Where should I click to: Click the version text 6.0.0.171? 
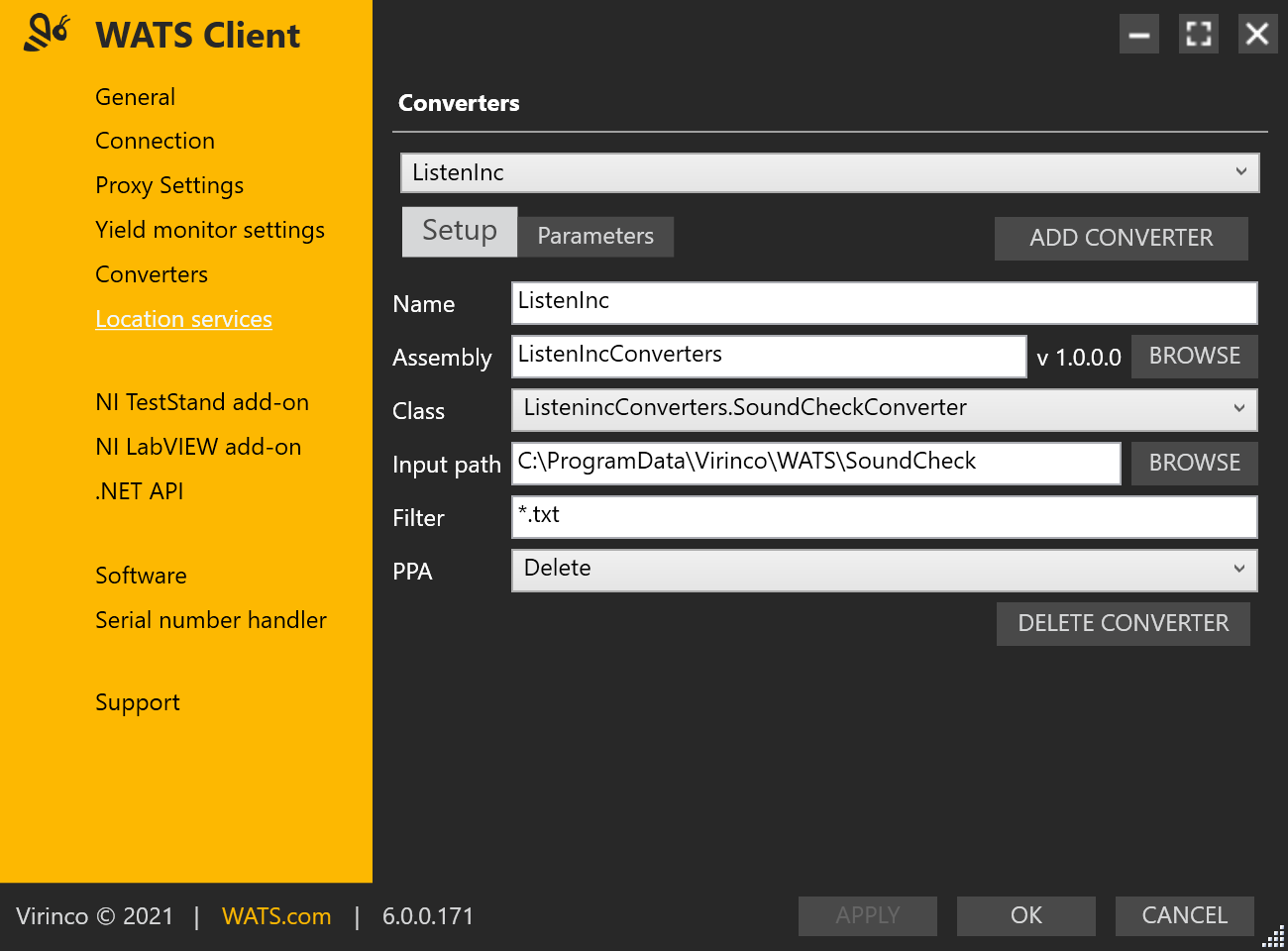[x=428, y=916]
